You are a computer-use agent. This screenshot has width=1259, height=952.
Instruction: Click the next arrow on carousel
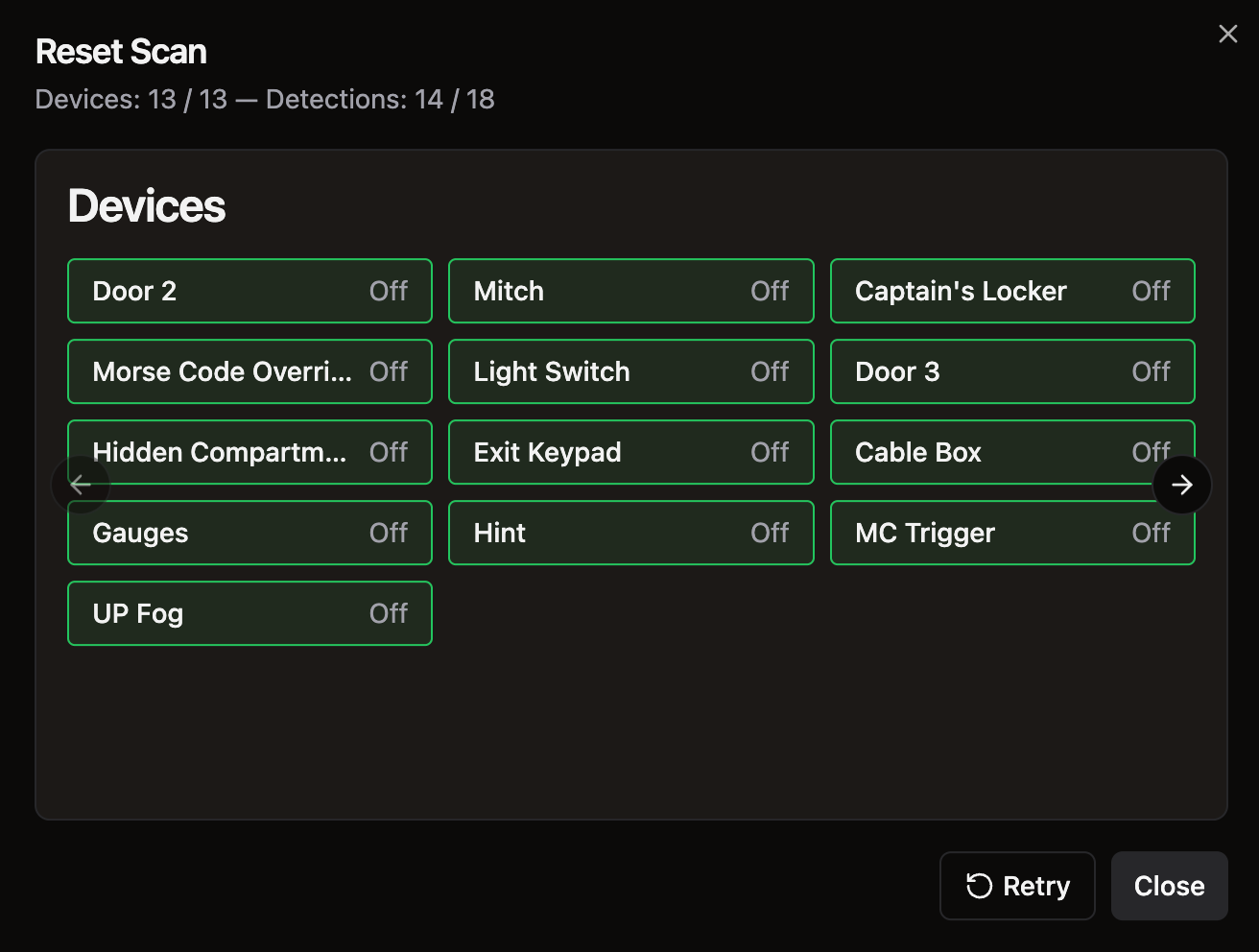pos(1182,485)
